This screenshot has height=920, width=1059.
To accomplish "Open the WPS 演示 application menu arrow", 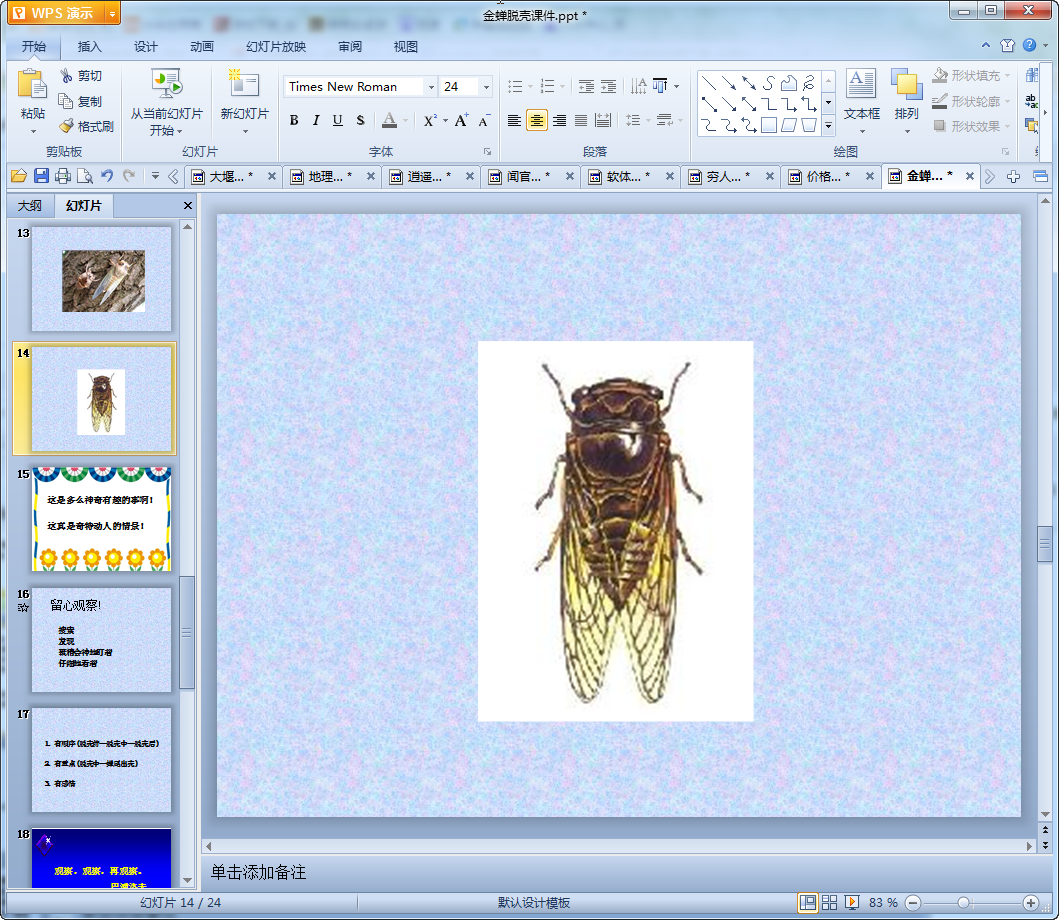I will coord(111,14).
